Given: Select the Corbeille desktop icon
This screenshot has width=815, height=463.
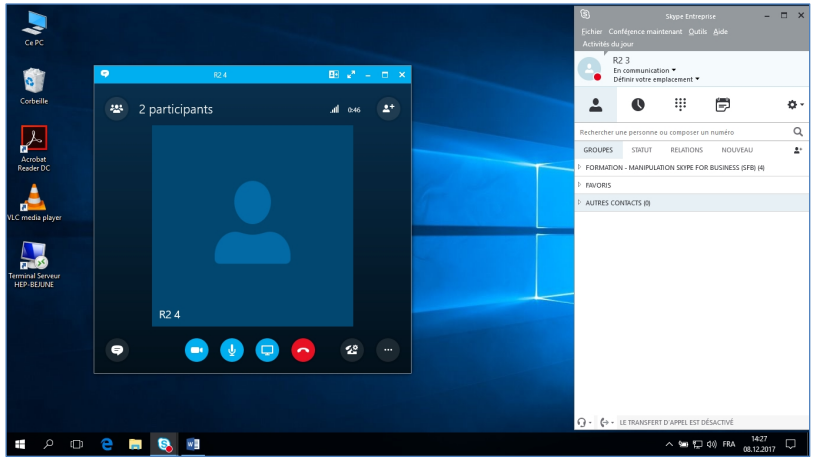Looking at the screenshot, I should pyautogui.click(x=34, y=86).
